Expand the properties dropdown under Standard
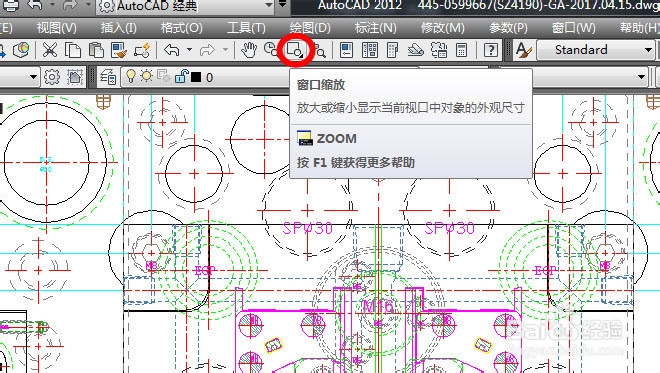This screenshot has width=660, height=373. pos(641,77)
